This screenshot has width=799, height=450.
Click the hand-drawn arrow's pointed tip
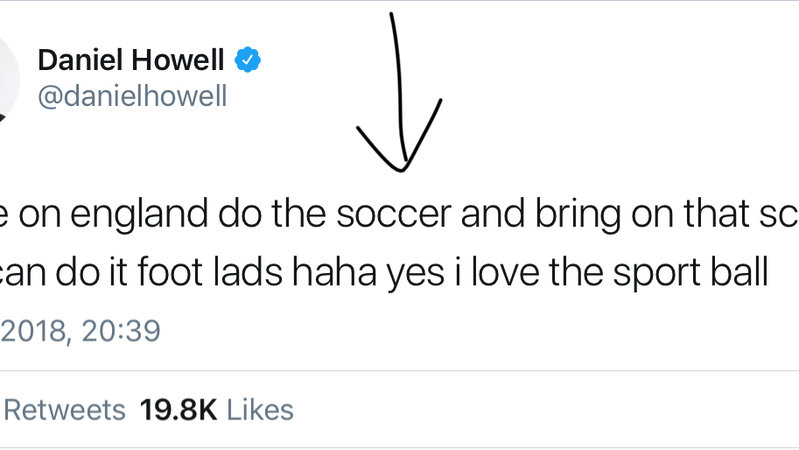pos(401,168)
